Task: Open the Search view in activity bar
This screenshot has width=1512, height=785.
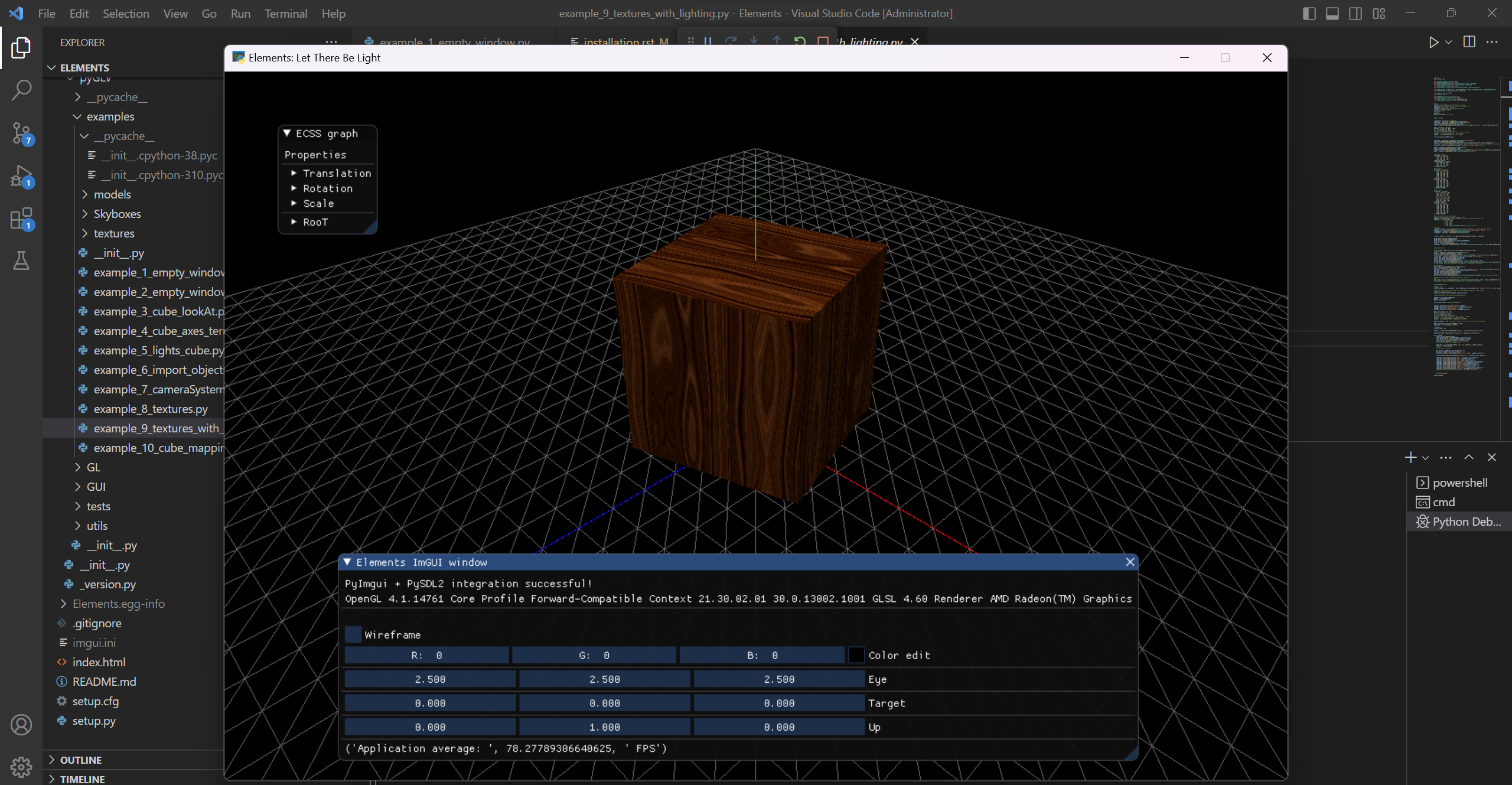Action: point(21,90)
